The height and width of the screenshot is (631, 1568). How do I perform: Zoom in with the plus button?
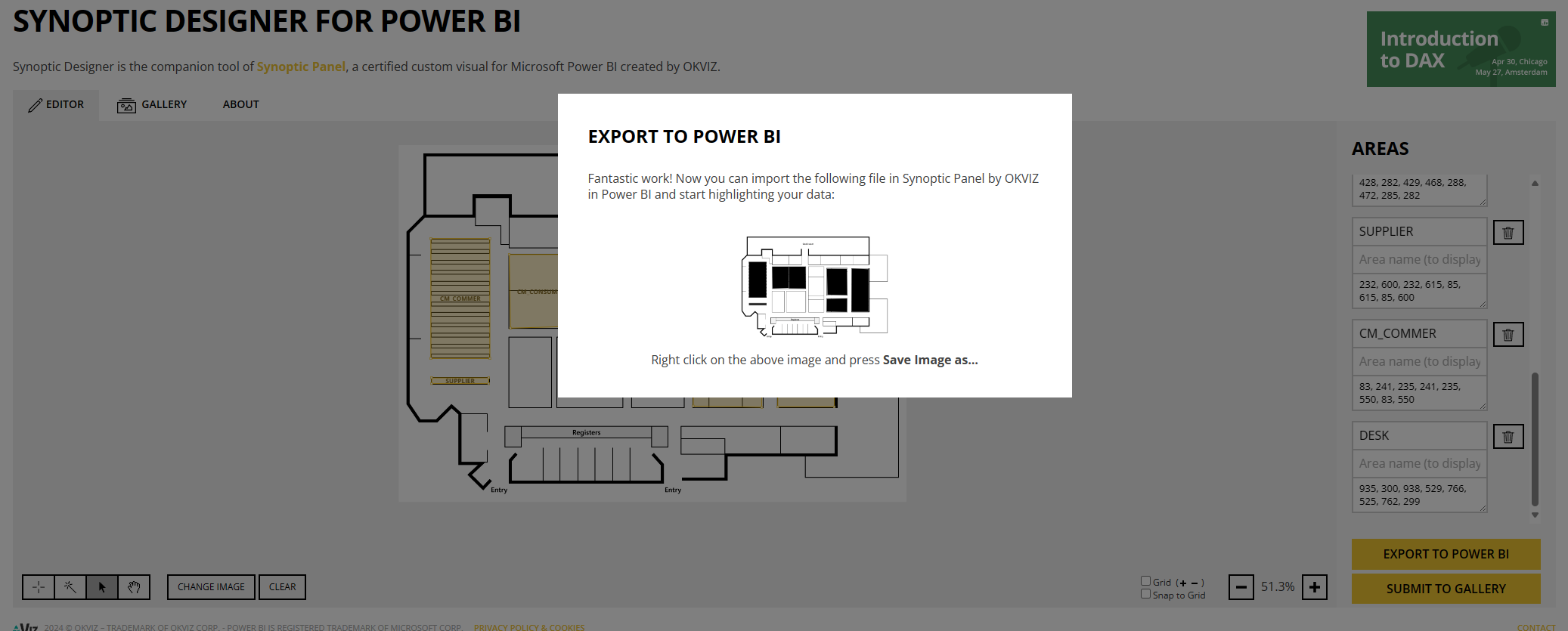[1315, 587]
